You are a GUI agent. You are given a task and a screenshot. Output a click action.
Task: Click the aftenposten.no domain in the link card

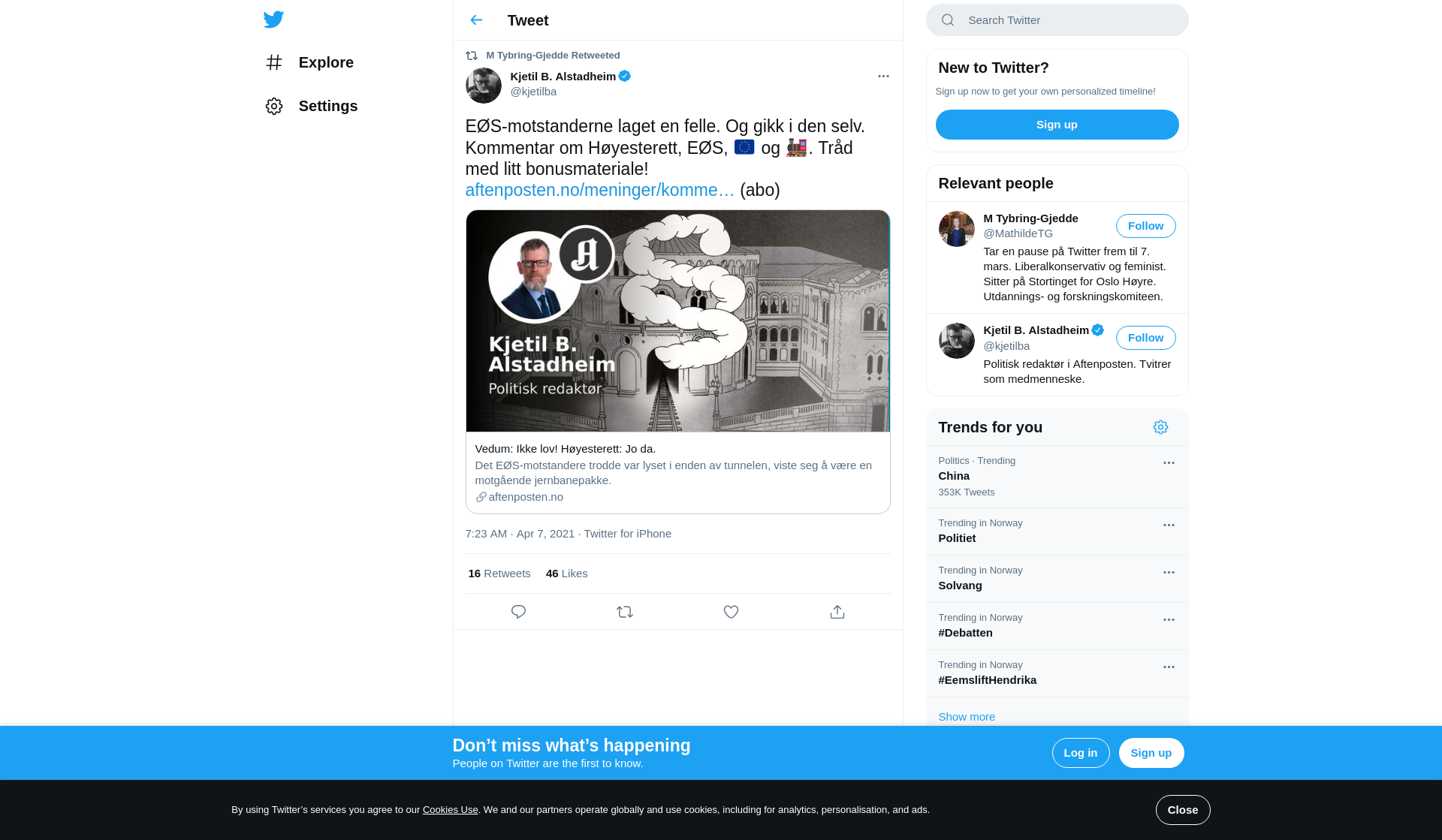[526, 497]
